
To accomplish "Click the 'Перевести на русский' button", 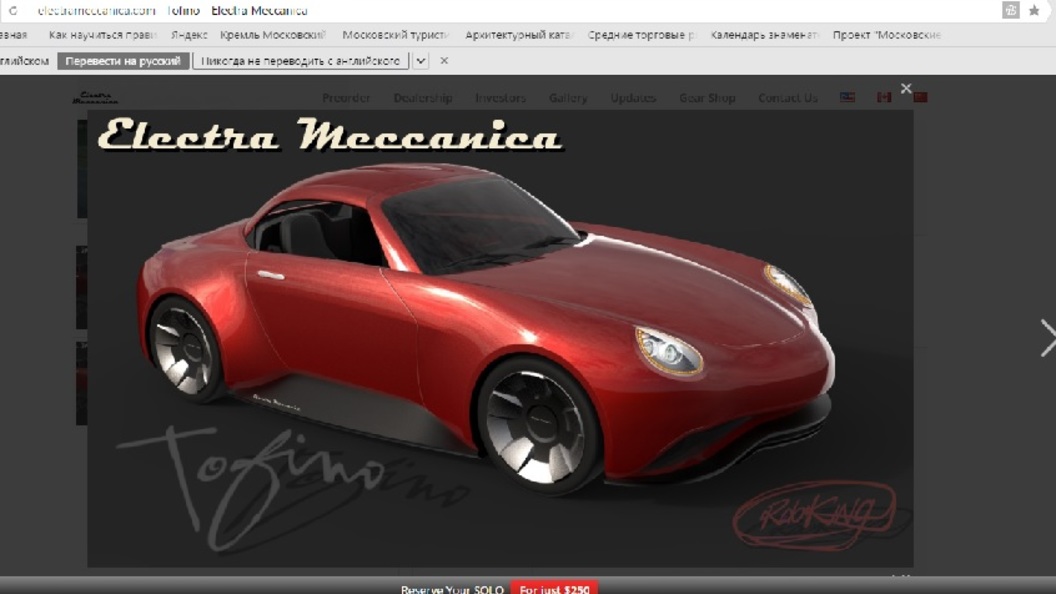I will click(123, 61).
